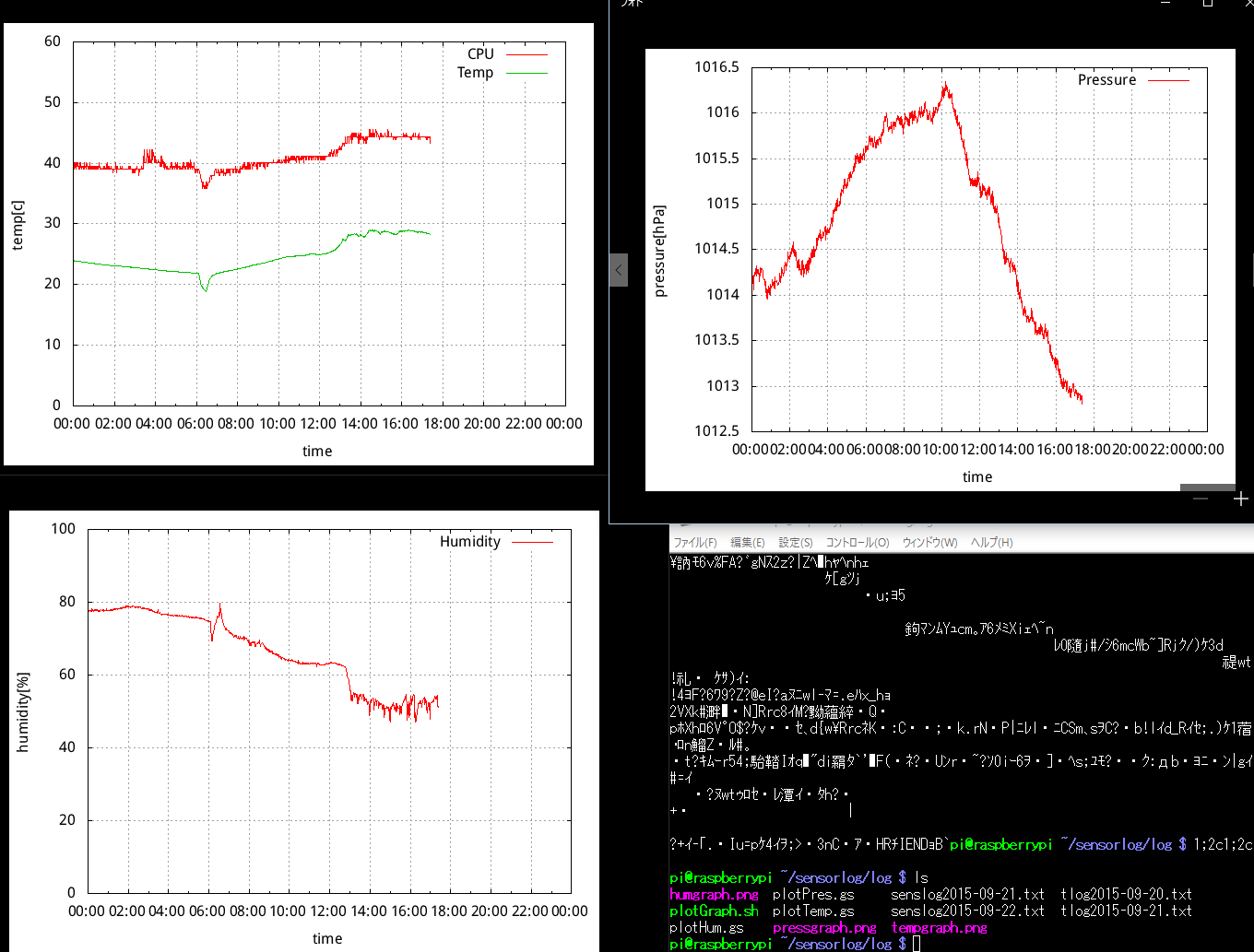Open the コントロール(O) menu in Tera Term
This screenshot has width=1254, height=952.
pyautogui.click(x=857, y=542)
